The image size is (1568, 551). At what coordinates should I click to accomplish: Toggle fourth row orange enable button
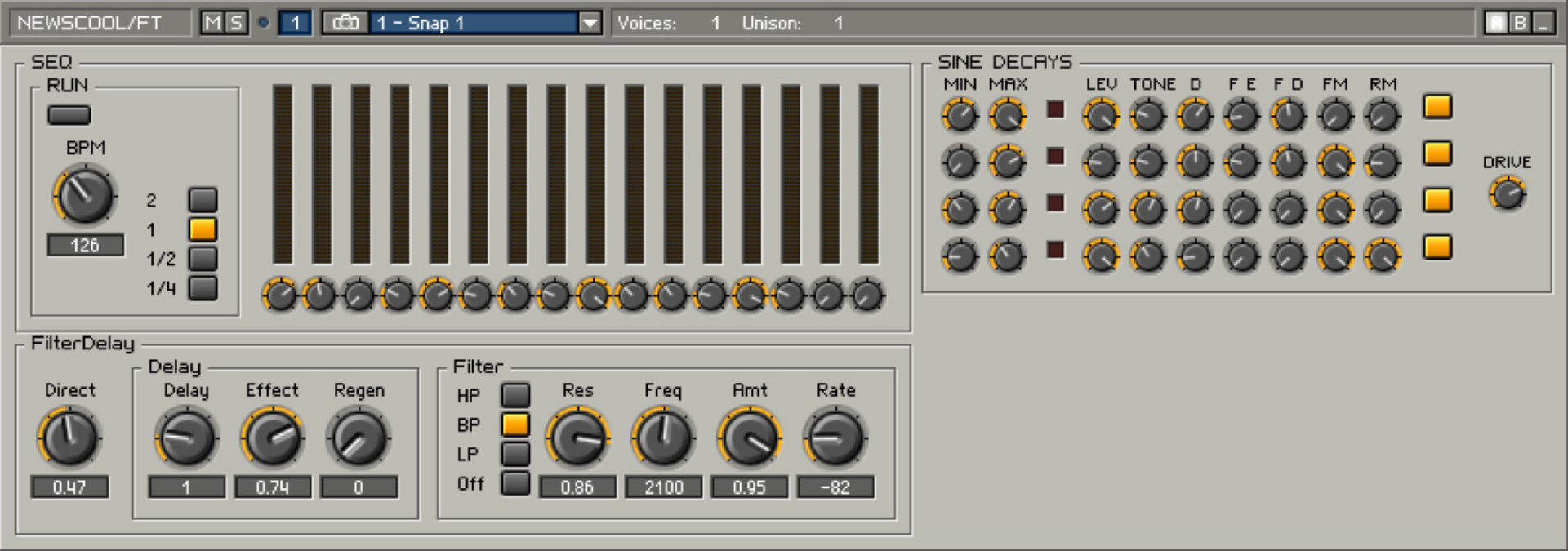1437,247
